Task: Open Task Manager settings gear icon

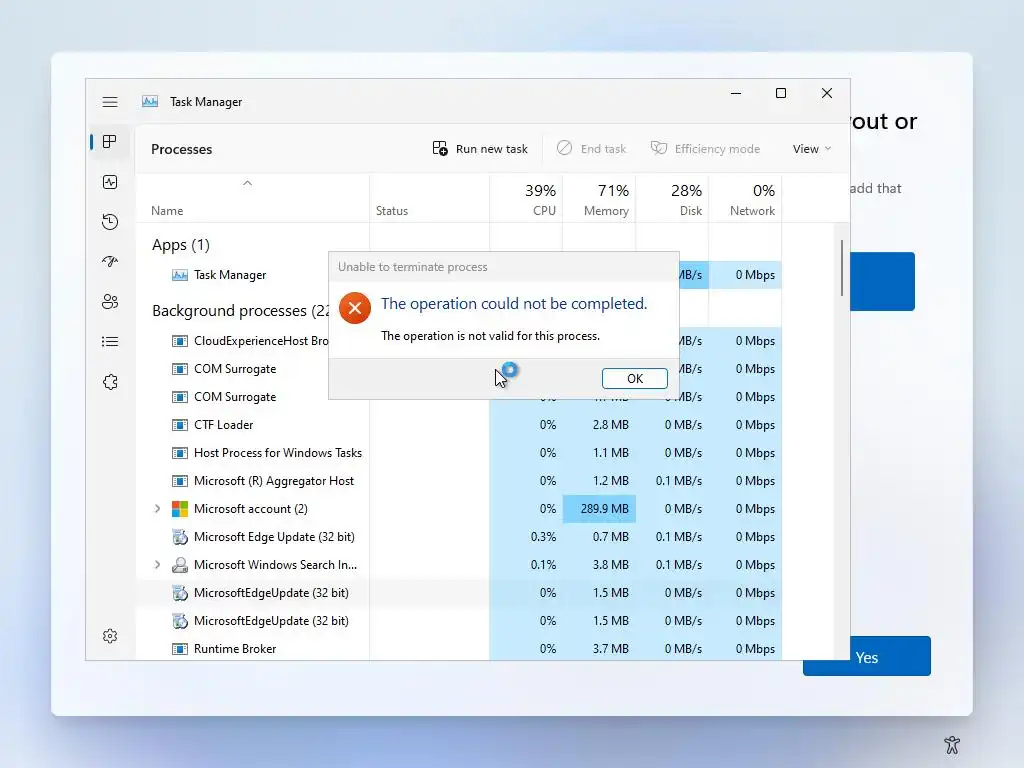Action: [110, 636]
